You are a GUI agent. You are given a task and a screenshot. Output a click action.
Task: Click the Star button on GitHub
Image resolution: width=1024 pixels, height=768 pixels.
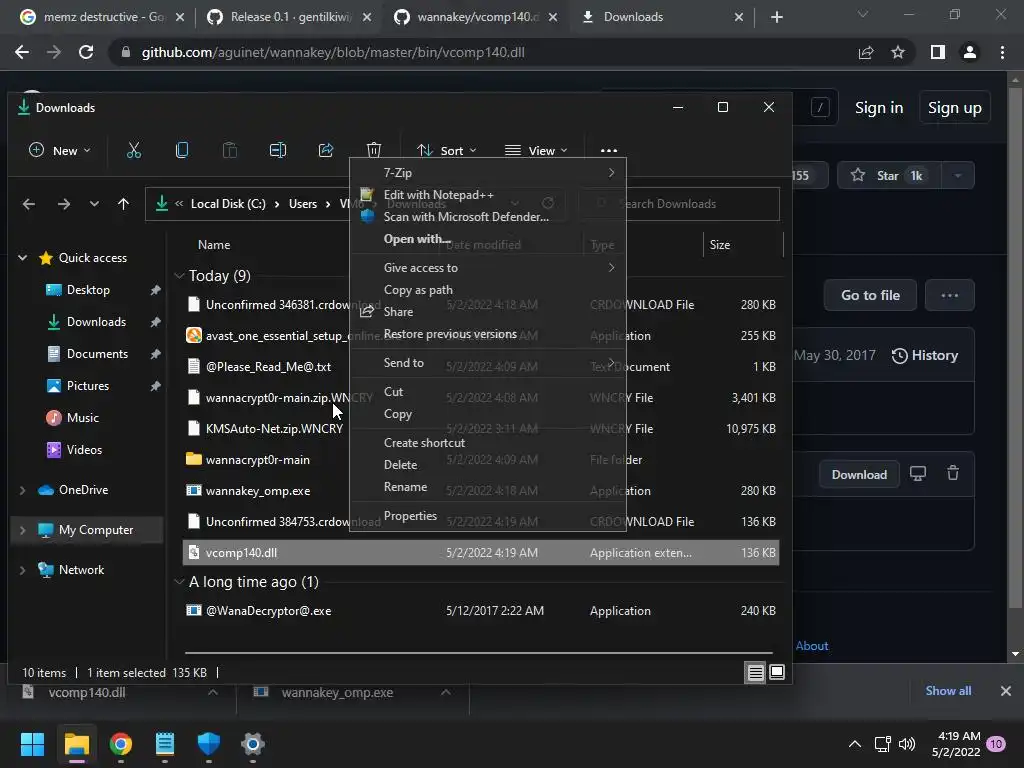coord(889,176)
